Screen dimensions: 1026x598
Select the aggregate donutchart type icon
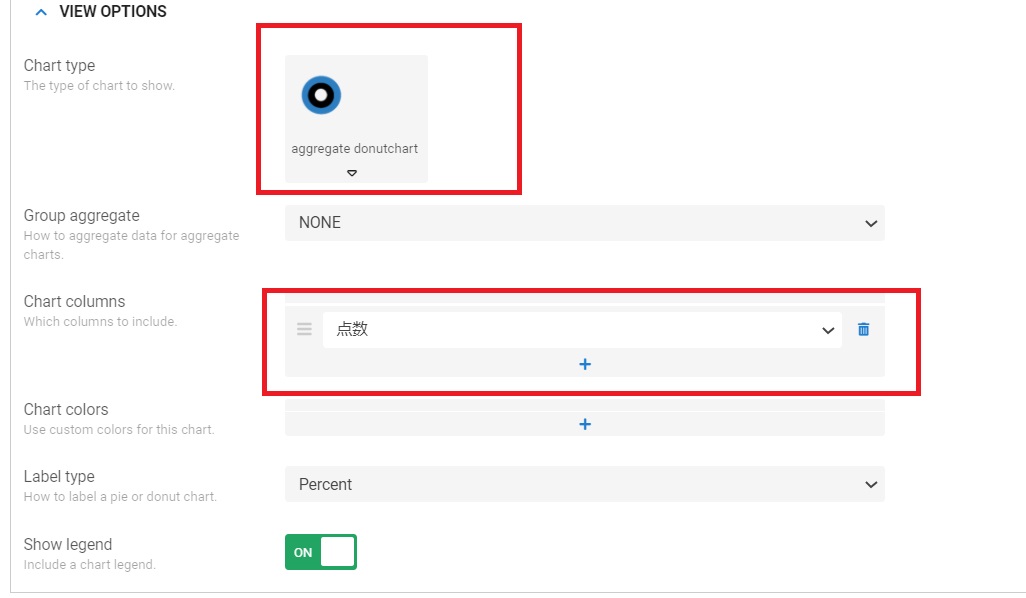(x=321, y=95)
